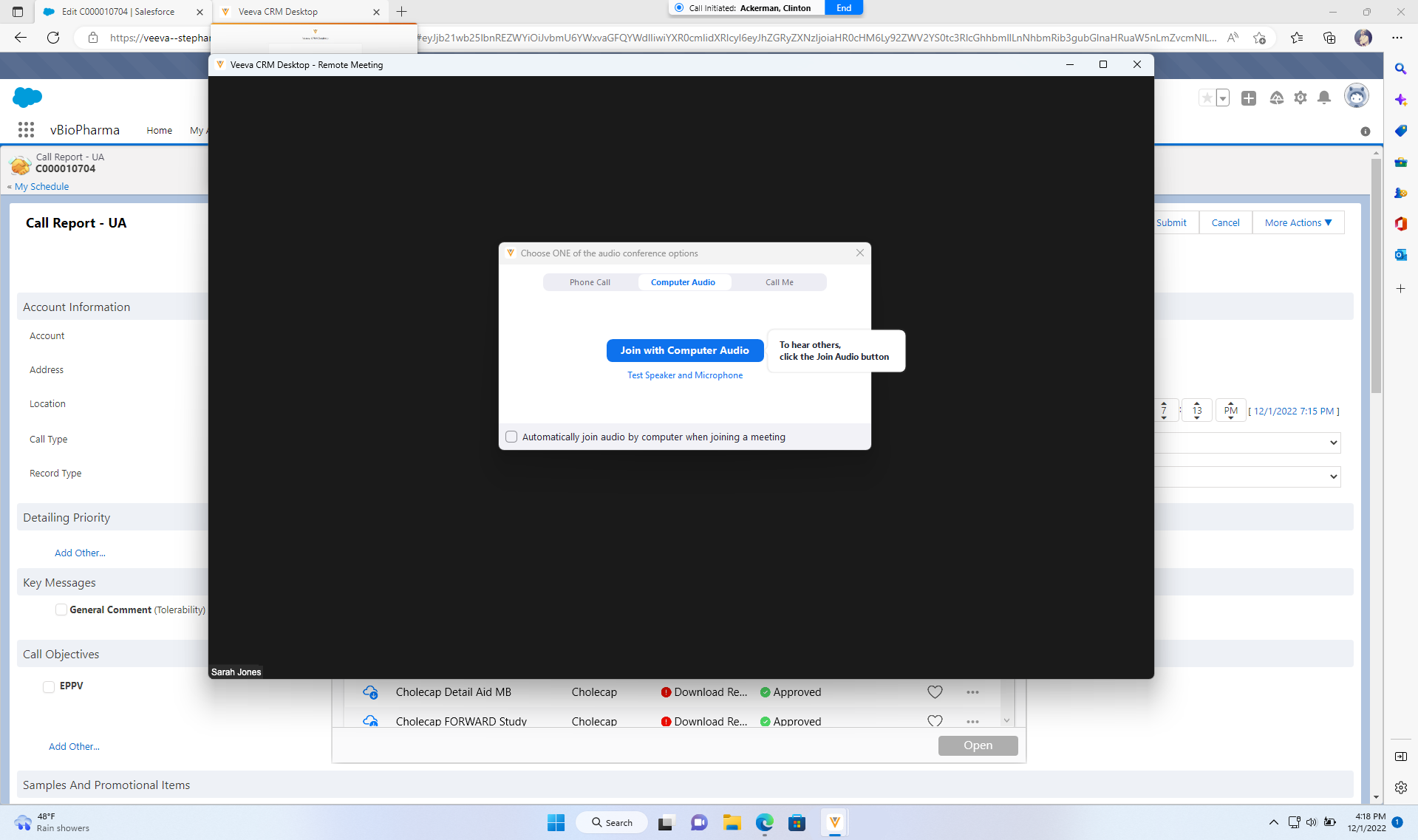Click the Salesforce cloud logo
The height and width of the screenshot is (840, 1418).
27,97
